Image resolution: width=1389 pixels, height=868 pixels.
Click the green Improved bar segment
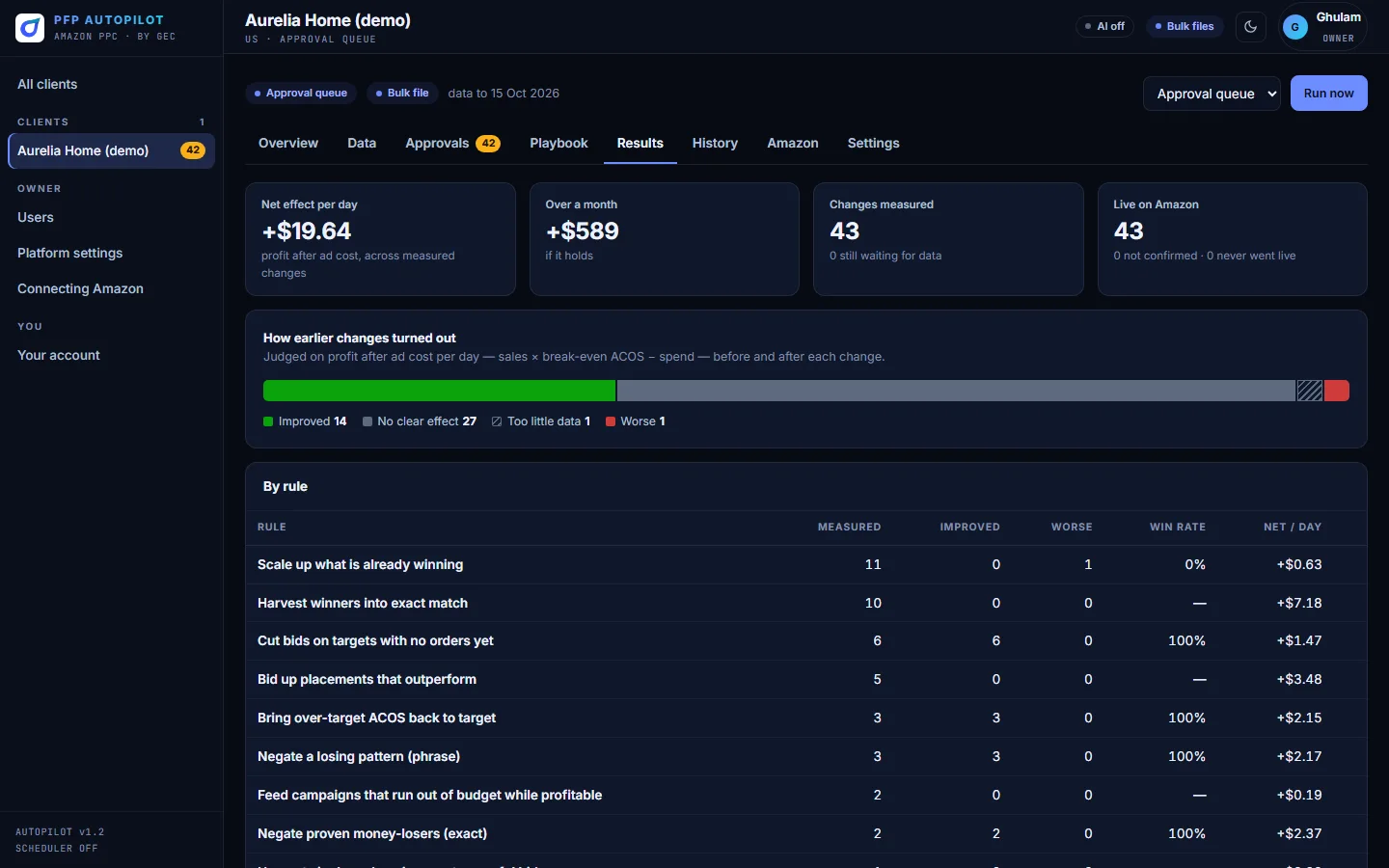439,391
